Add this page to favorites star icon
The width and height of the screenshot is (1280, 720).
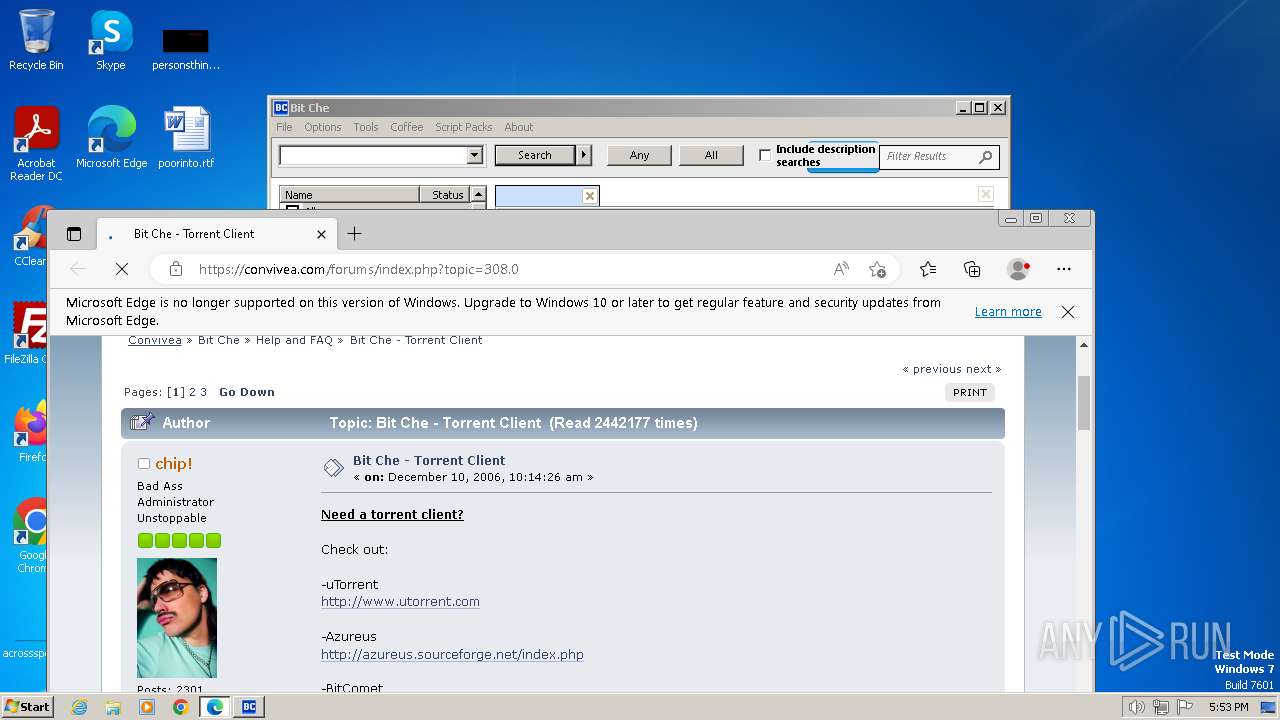click(878, 269)
